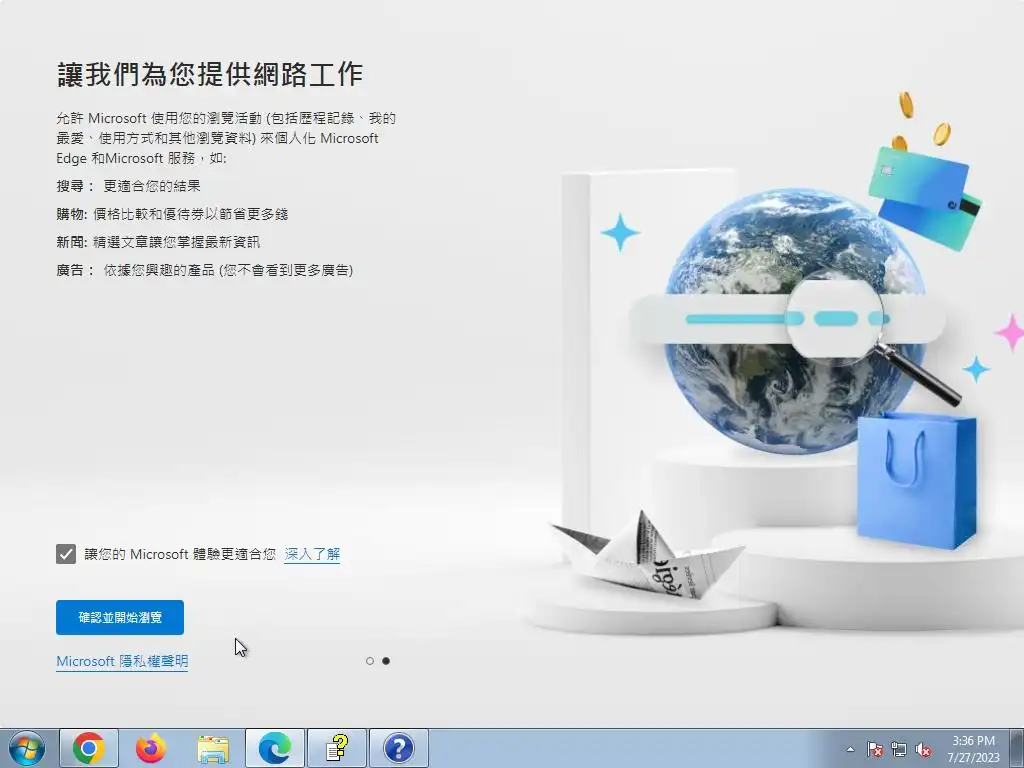Open the yellow question mark taskbar app

click(x=337, y=748)
